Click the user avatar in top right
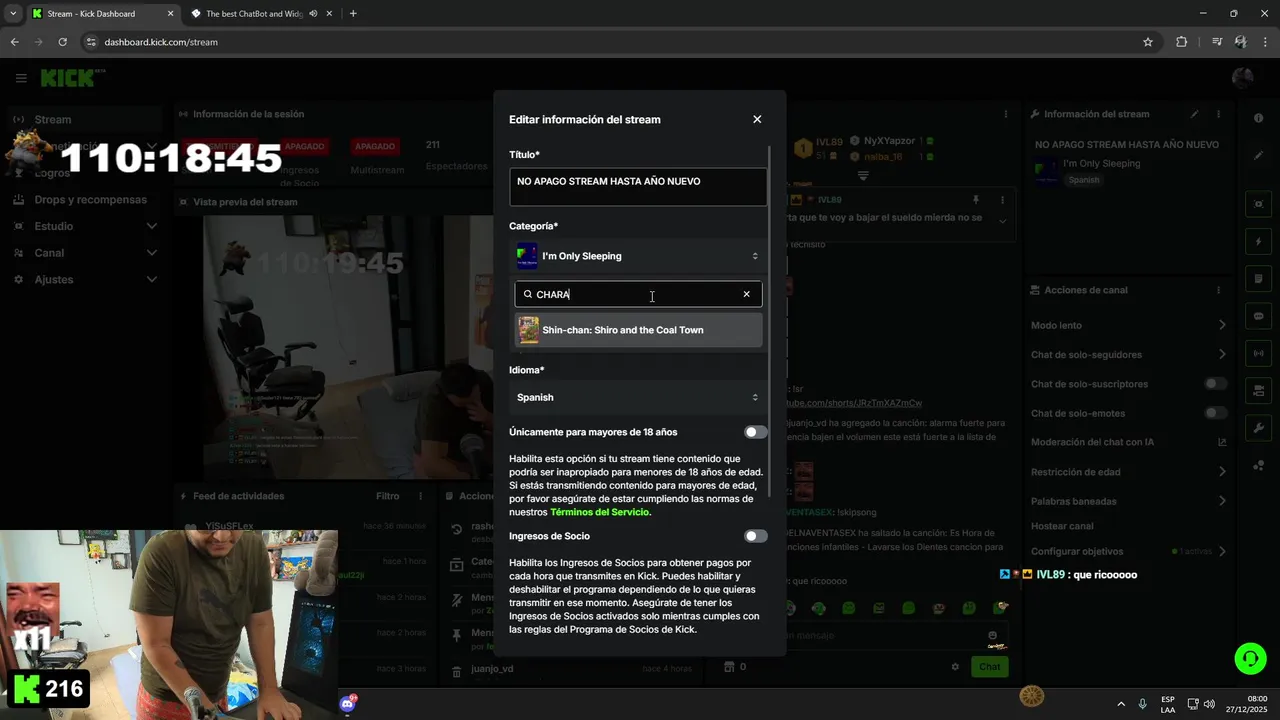 pos(1243,78)
